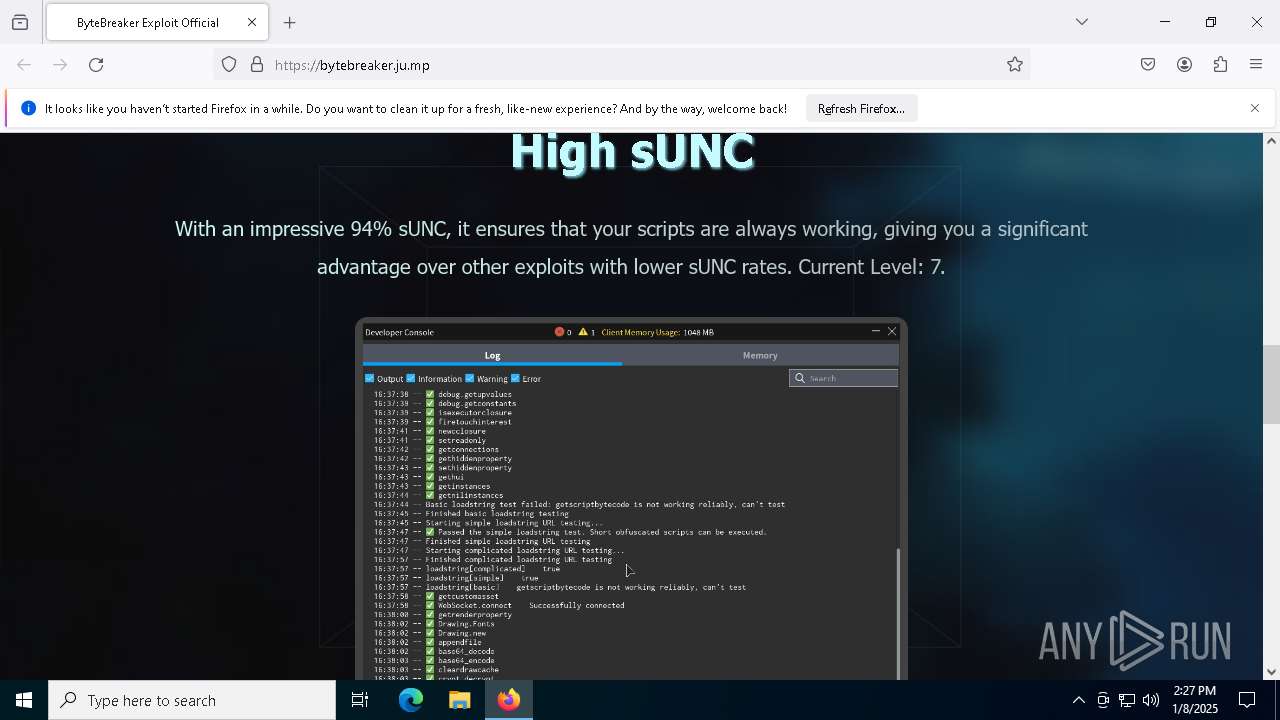Click the page scrollbar down arrow
1280x720 pixels.
[x=1271, y=672]
